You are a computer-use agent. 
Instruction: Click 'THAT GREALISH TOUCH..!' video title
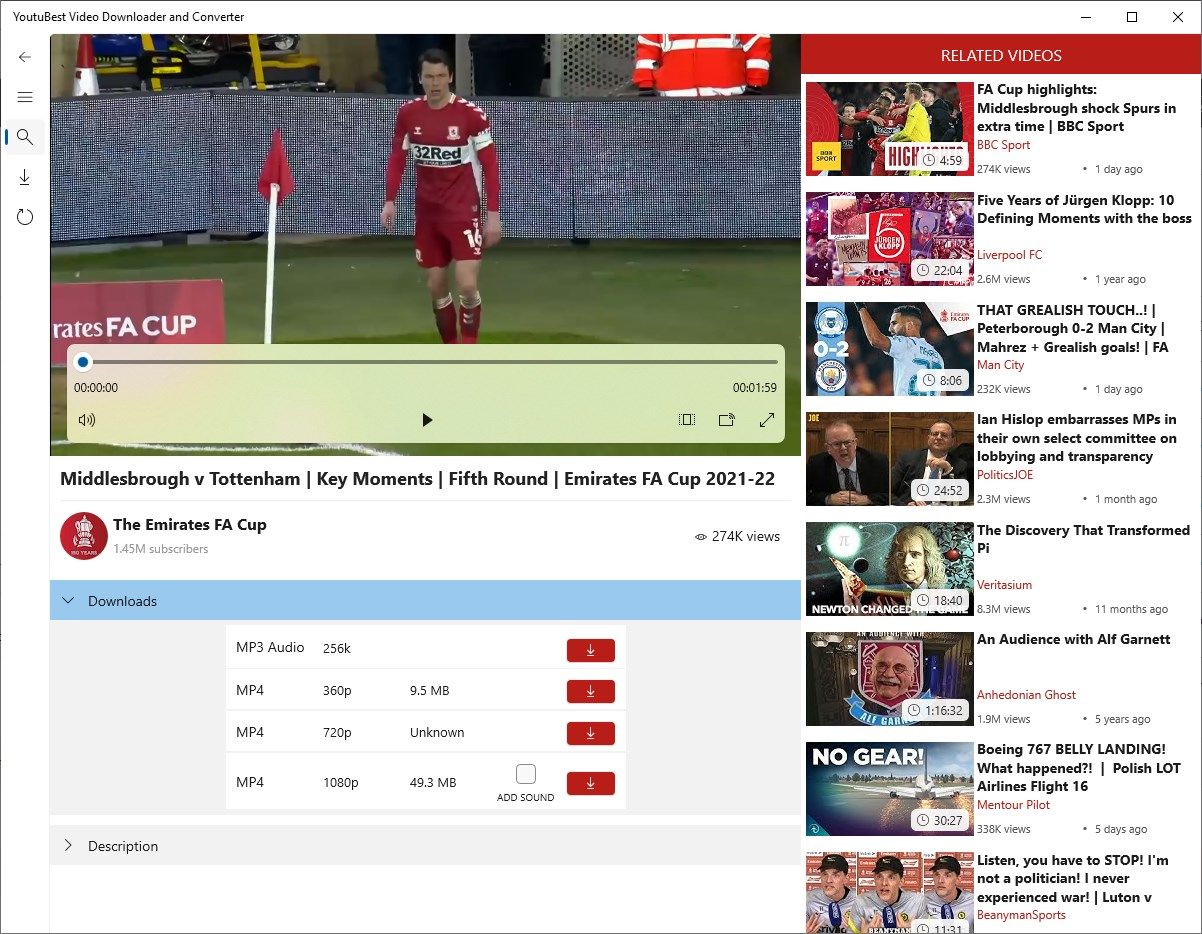pyautogui.click(x=1073, y=329)
